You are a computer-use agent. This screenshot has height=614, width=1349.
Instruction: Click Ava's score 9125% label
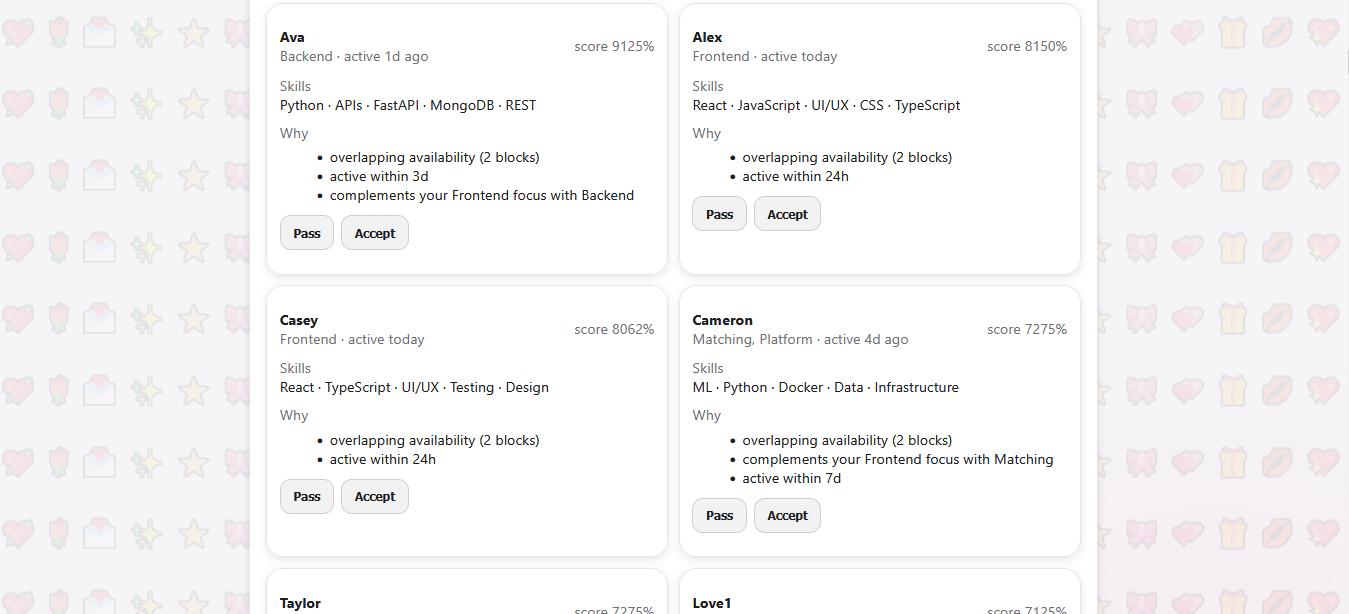(614, 46)
